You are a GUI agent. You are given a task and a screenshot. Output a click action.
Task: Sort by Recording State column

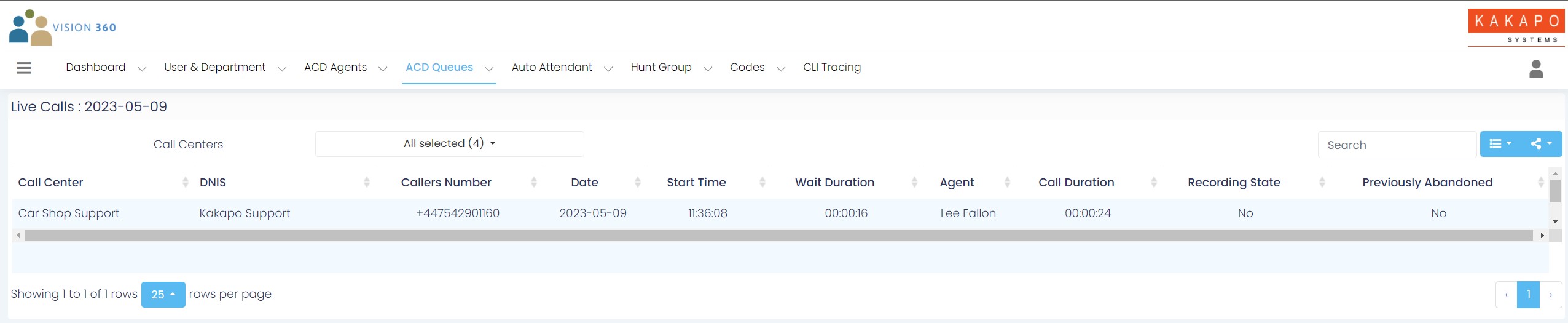coord(1234,183)
